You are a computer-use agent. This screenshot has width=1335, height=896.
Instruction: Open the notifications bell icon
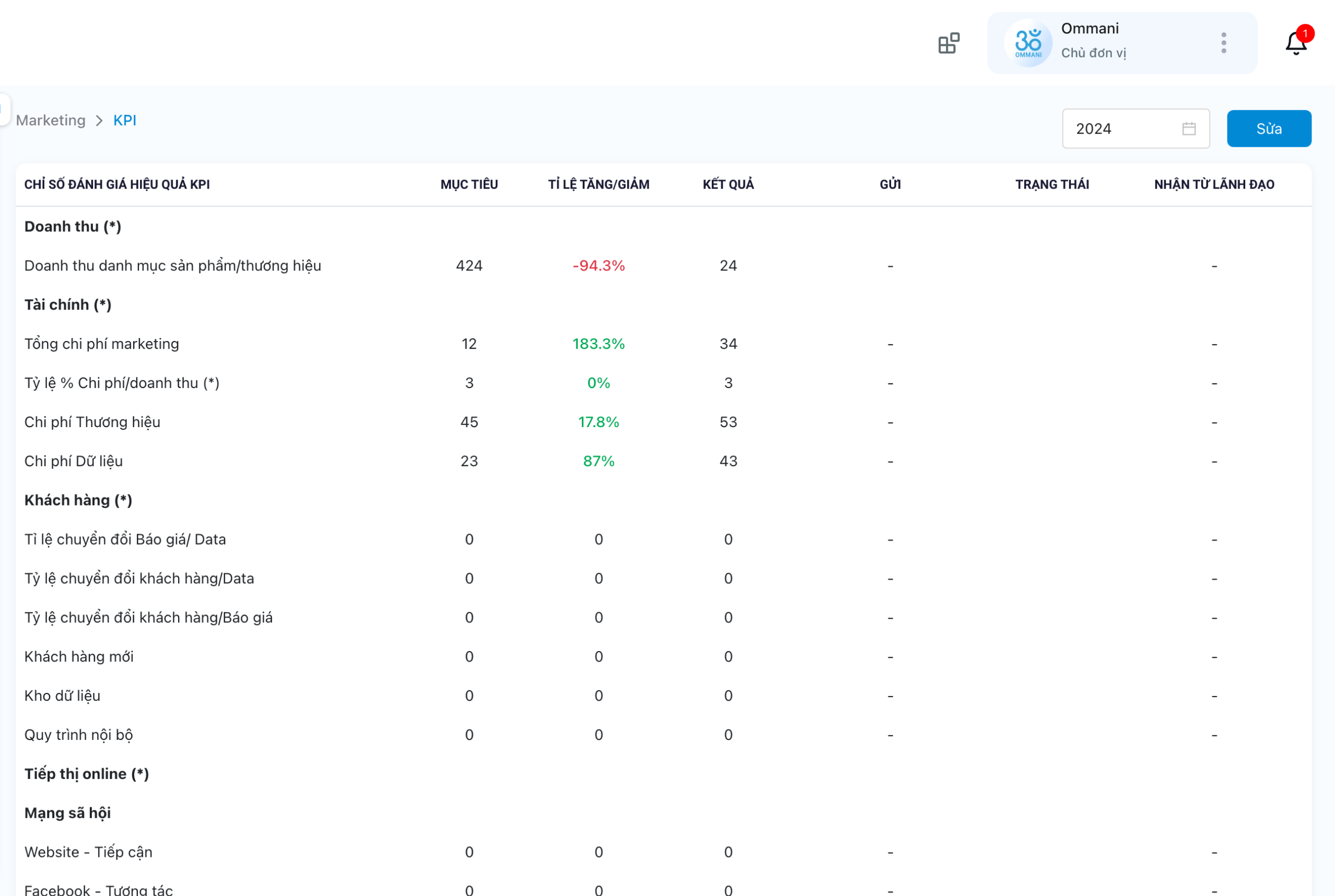tap(1294, 43)
